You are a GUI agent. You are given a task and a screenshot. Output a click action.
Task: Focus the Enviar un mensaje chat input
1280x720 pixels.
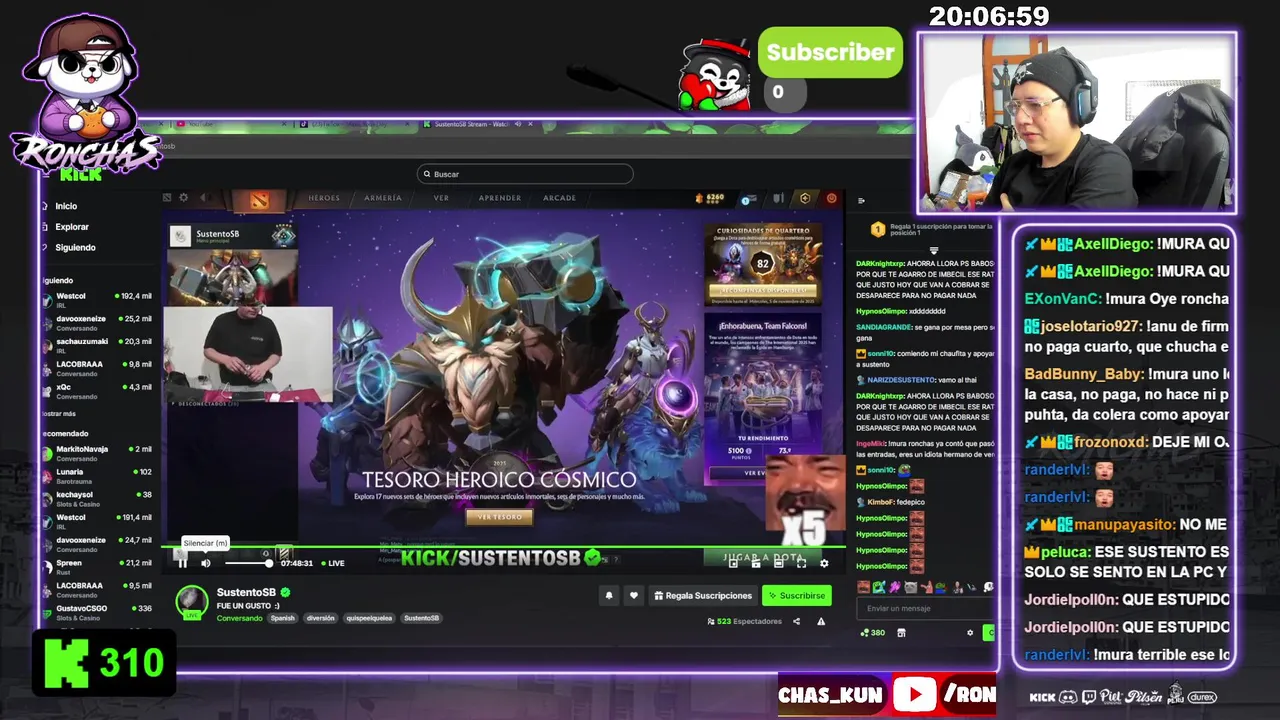click(925, 608)
